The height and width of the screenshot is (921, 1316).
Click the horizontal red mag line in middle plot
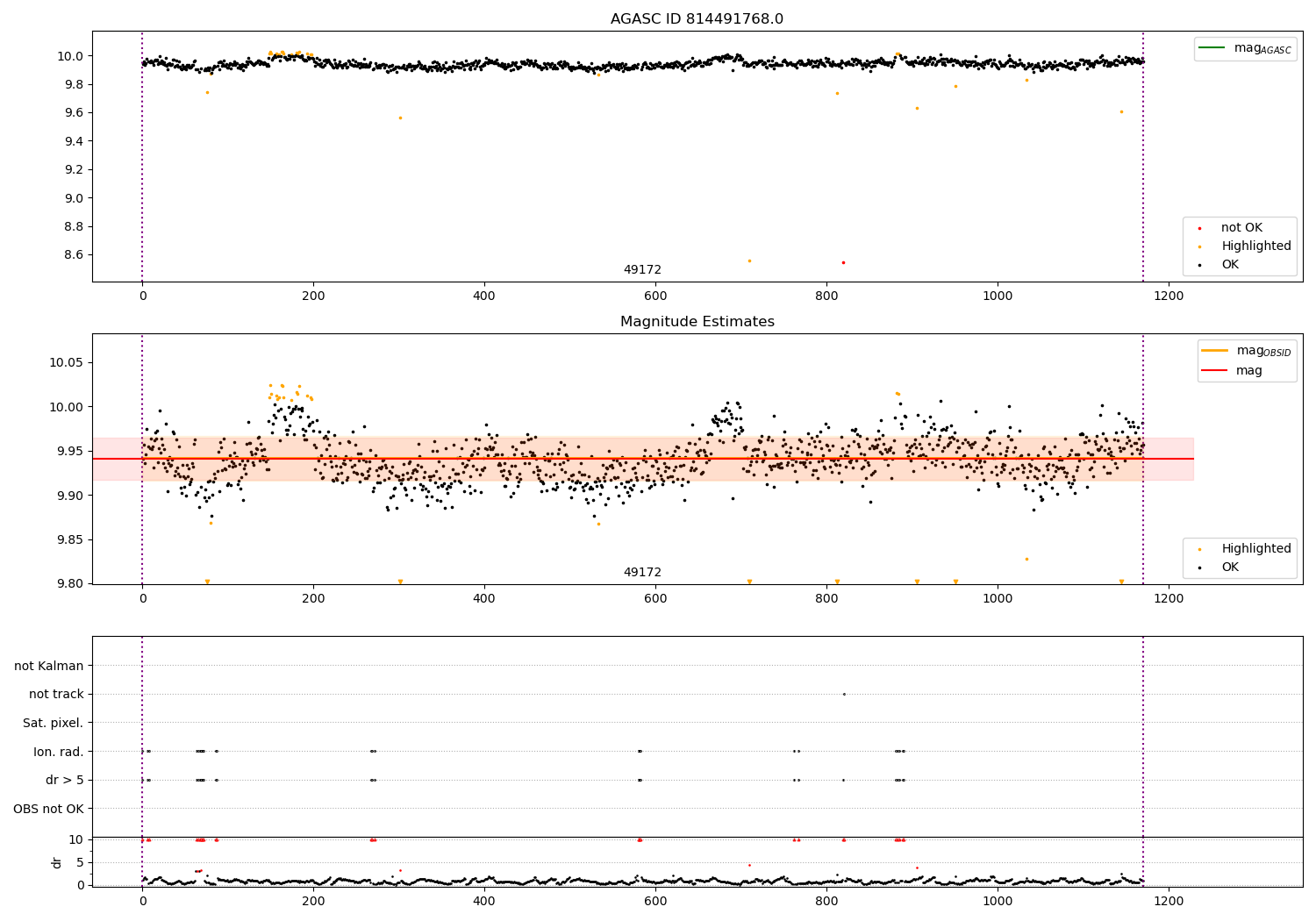coord(643,459)
